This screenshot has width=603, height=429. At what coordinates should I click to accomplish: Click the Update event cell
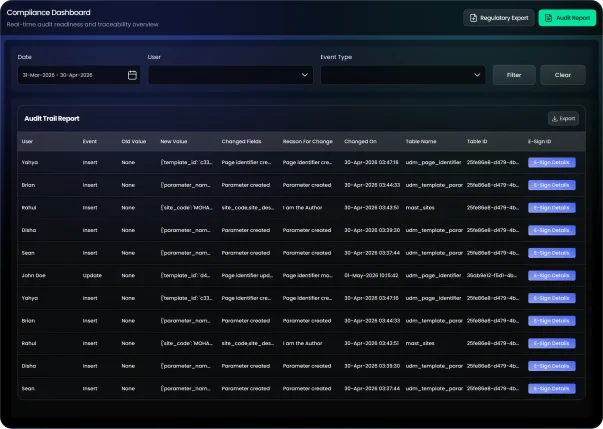(92, 275)
